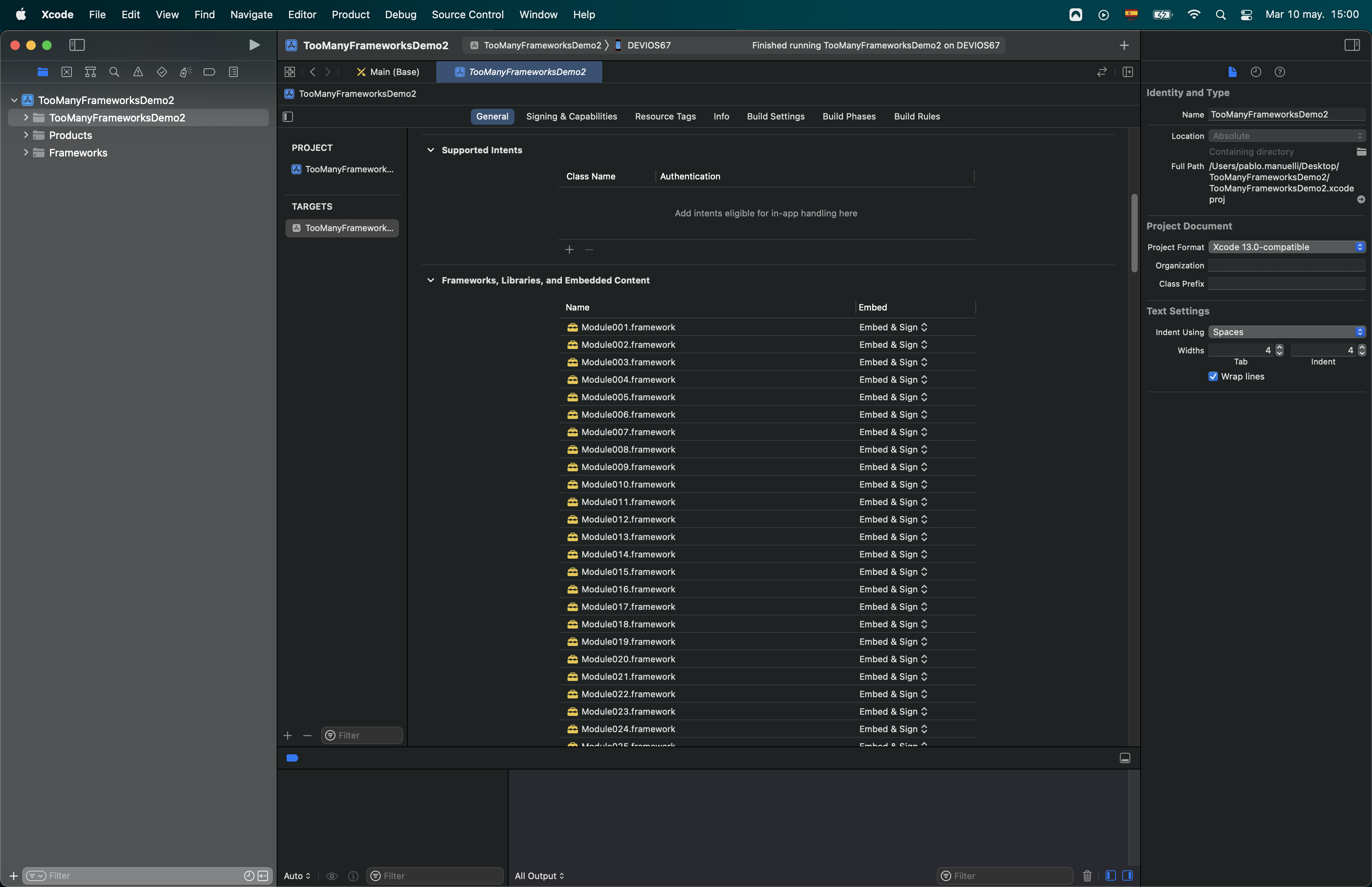Add an editor on the right
This screenshot has width=1372, height=887.
click(x=1128, y=72)
